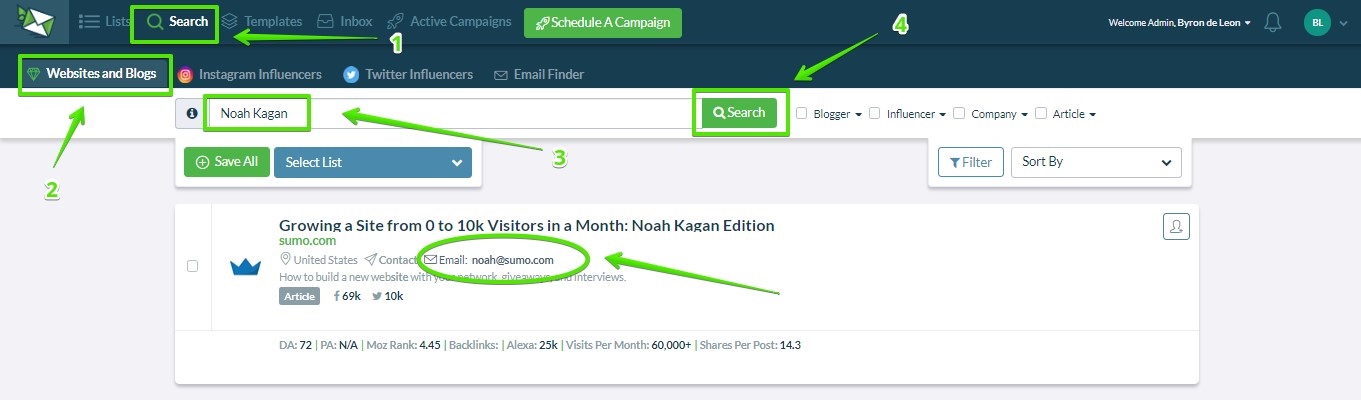Image resolution: width=1361 pixels, height=400 pixels.
Task: Click the Facebook 69k shares icon
Action: 336,296
